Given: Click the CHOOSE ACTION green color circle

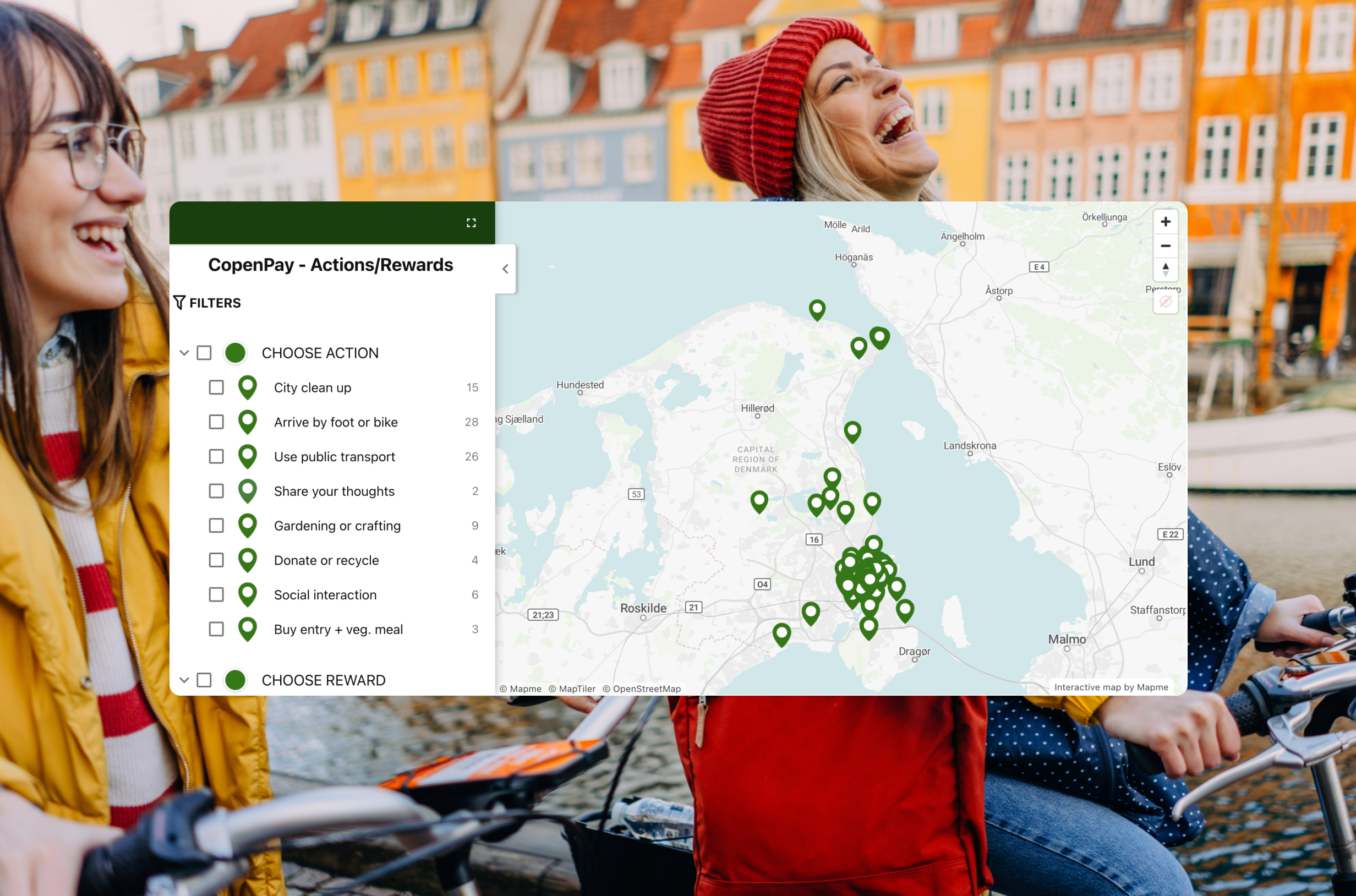Looking at the screenshot, I should [x=236, y=353].
